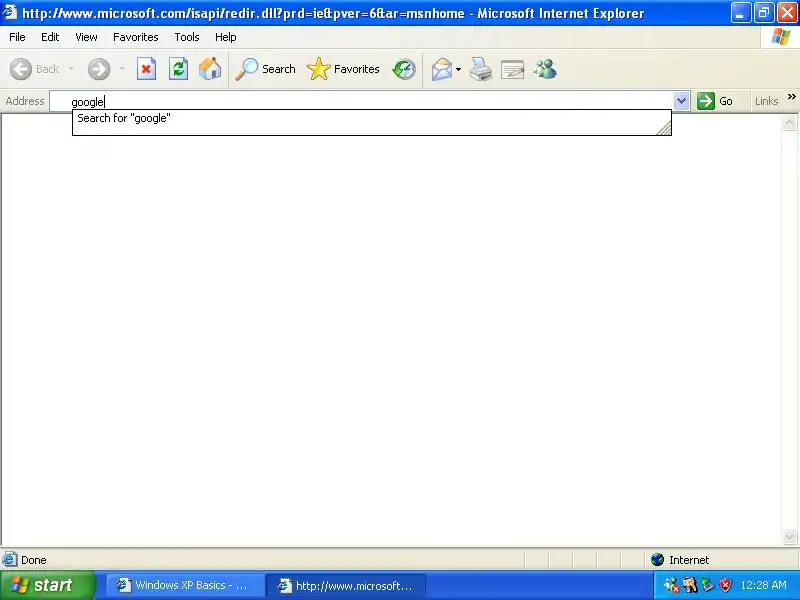The height and width of the screenshot is (600, 800).
Task: Click the Restore Down window button
Action: [x=764, y=13]
